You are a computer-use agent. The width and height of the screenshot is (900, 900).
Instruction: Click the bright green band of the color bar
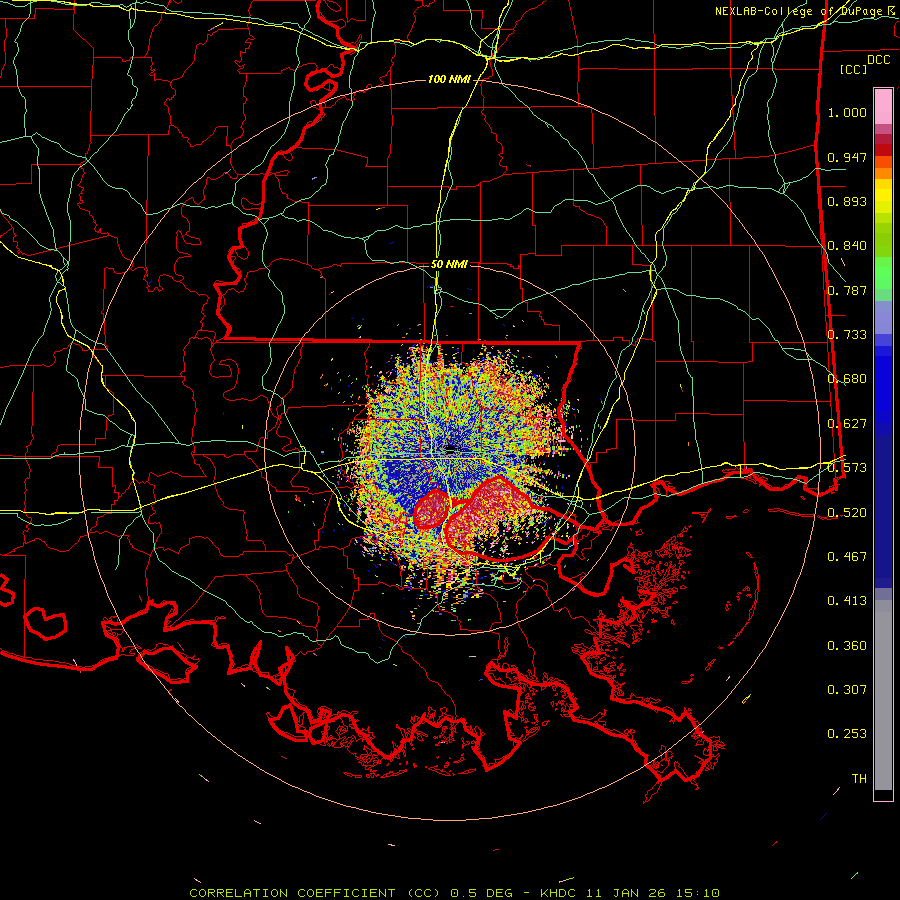coord(883,273)
